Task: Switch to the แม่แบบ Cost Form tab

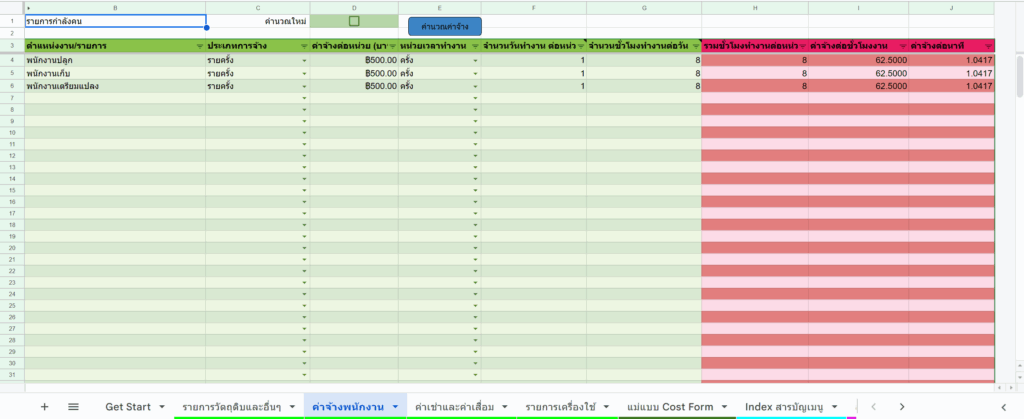Action: [669, 407]
